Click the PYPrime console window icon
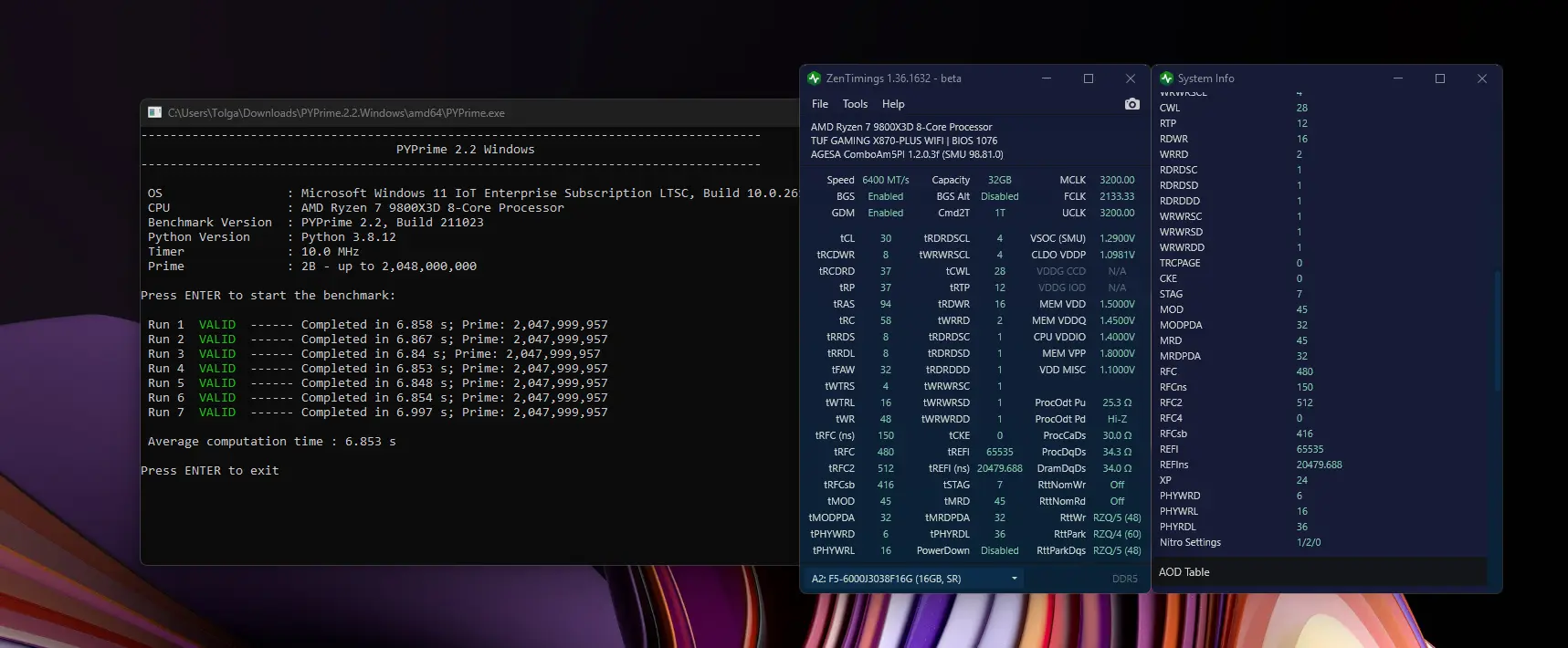This screenshot has height=648, width=1568. [x=154, y=112]
